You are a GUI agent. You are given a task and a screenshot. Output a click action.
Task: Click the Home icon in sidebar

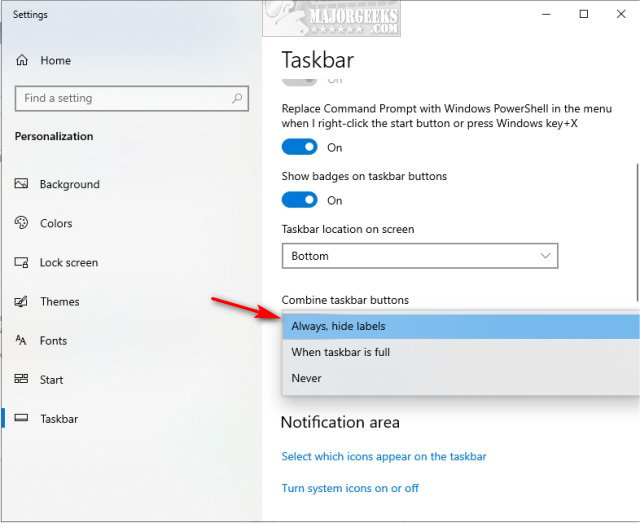click(x=22, y=60)
